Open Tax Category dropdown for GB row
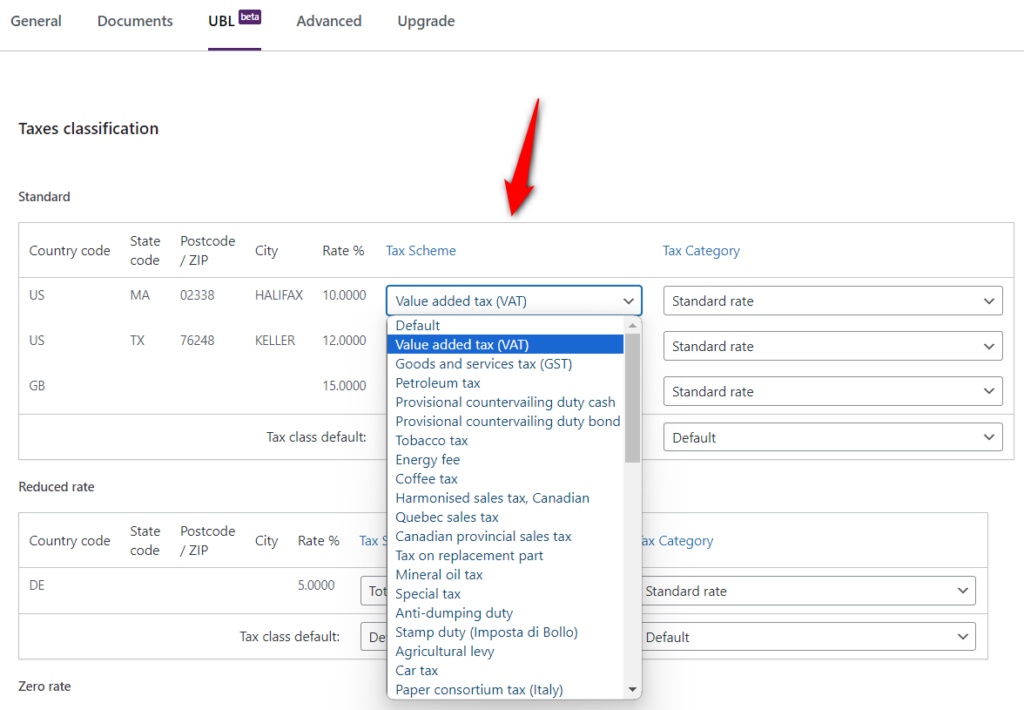1024x710 pixels. pos(832,391)
